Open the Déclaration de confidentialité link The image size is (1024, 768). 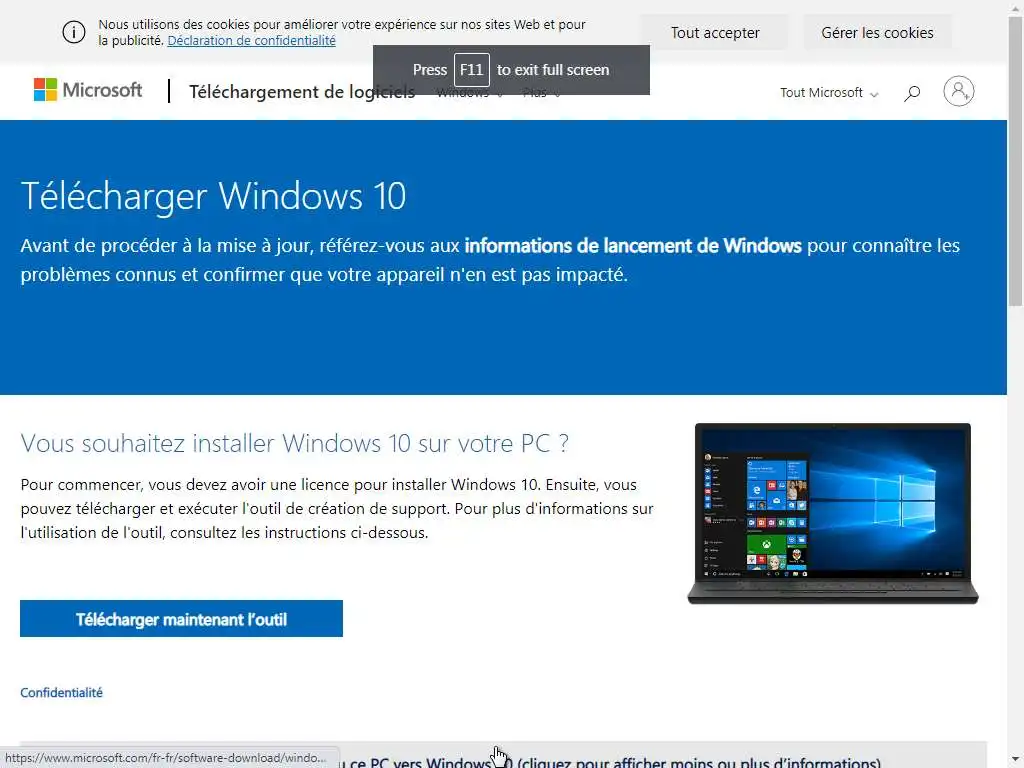tap(251, 40)
